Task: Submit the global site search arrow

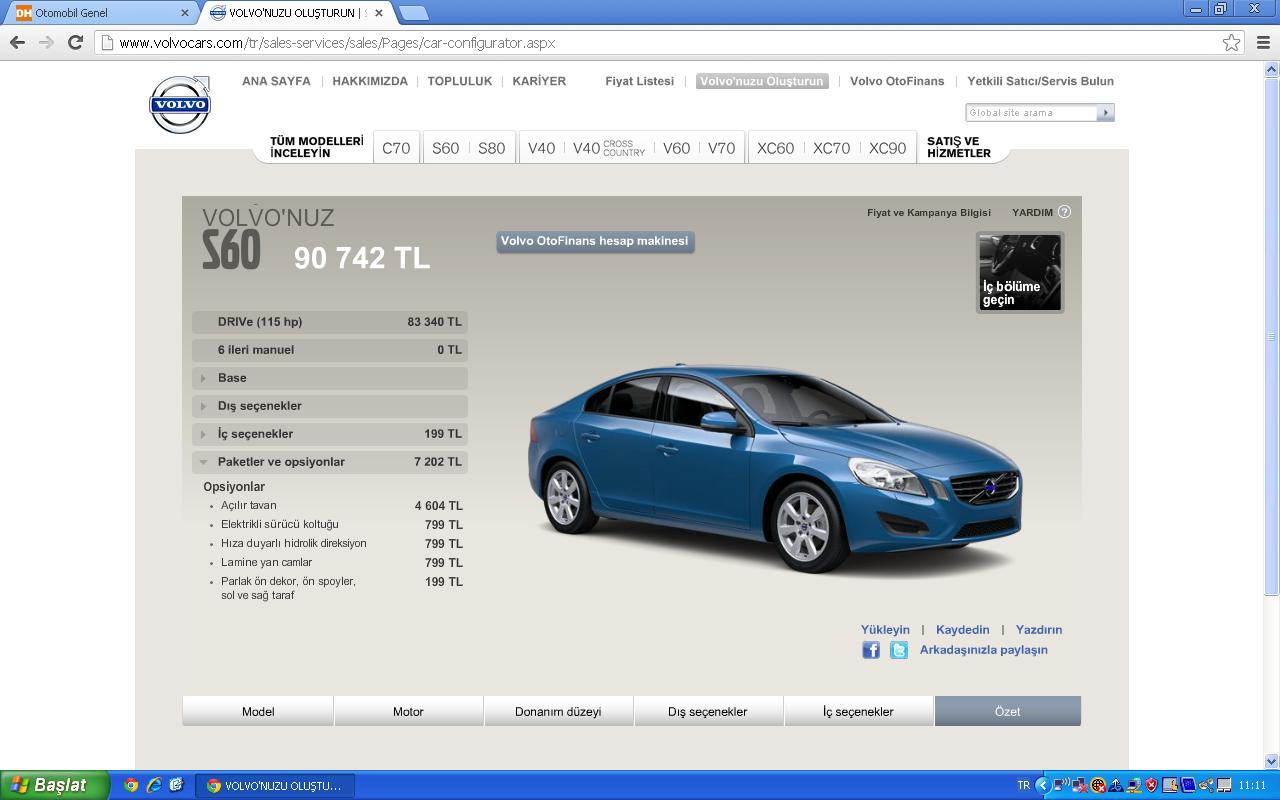Action: pyautogui.click(x=1105, y=113)
